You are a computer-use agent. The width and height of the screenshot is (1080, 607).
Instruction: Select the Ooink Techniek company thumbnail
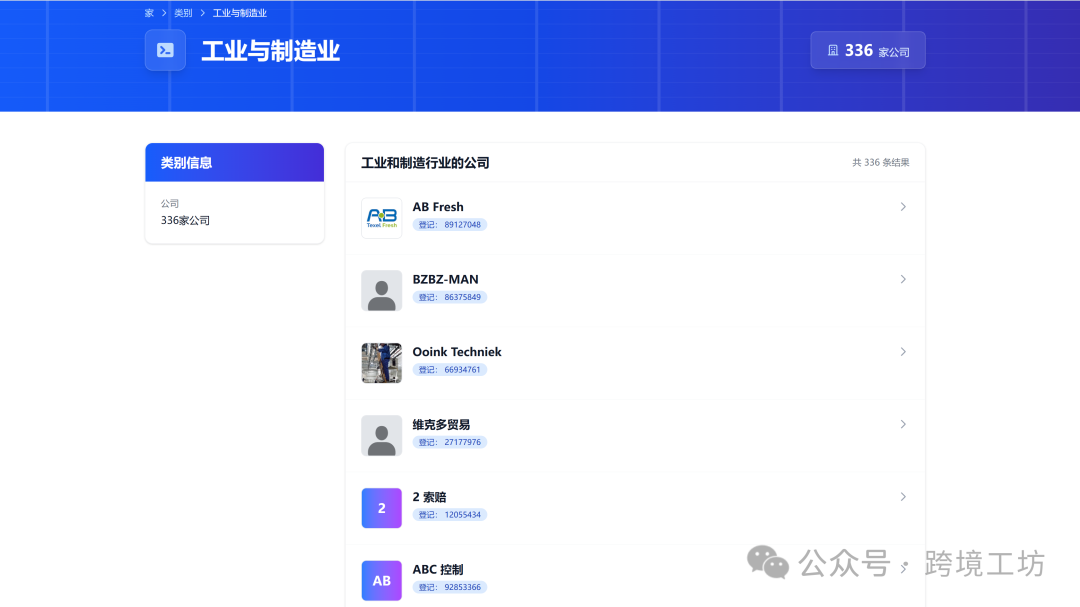(x=381, y=363)
